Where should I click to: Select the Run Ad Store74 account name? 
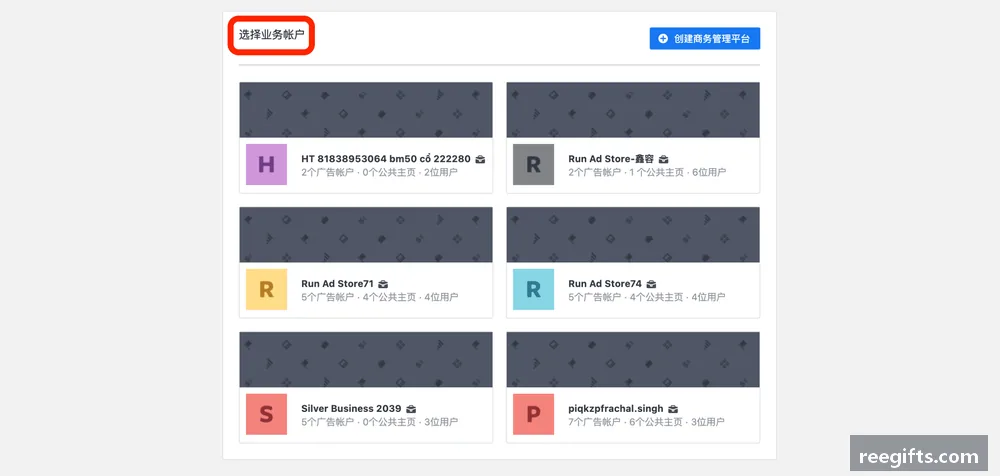click(605, 284)
